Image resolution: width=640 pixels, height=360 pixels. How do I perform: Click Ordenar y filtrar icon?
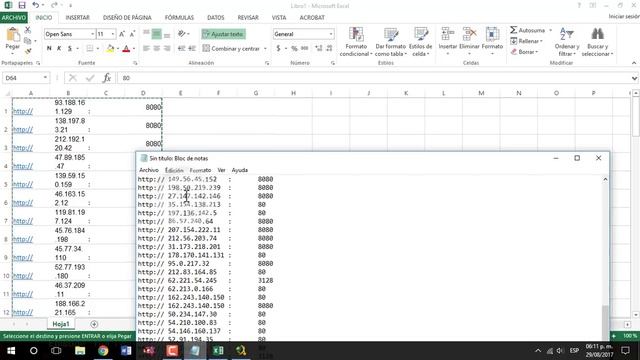(567, 34)
